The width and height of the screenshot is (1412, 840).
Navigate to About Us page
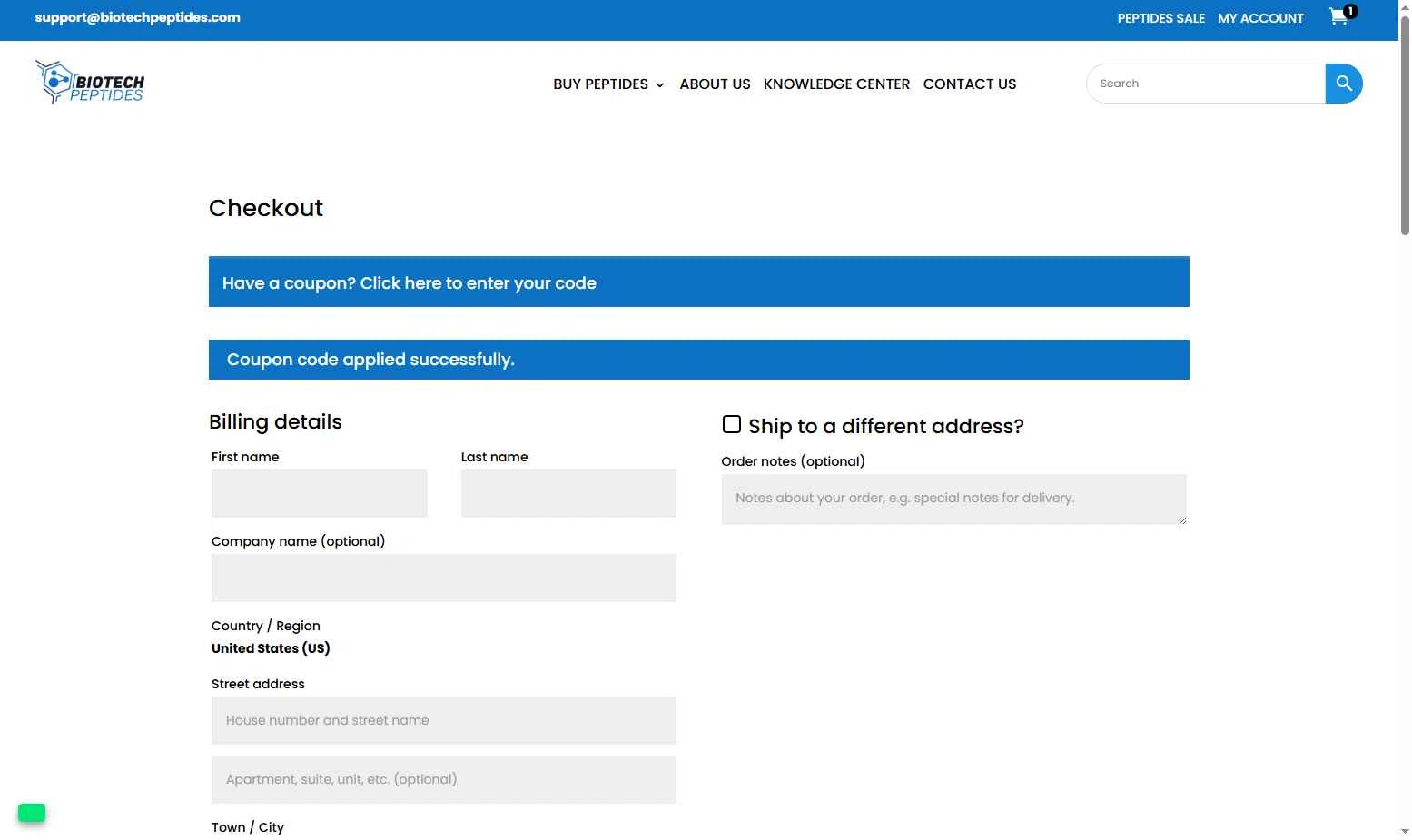point(716,84)
